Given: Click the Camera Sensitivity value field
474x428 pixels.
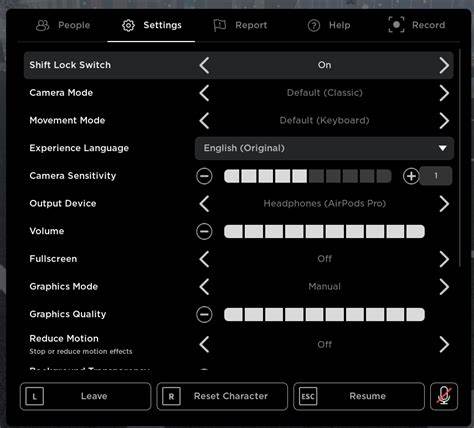Looking at the screenshot, I should 436,176.
